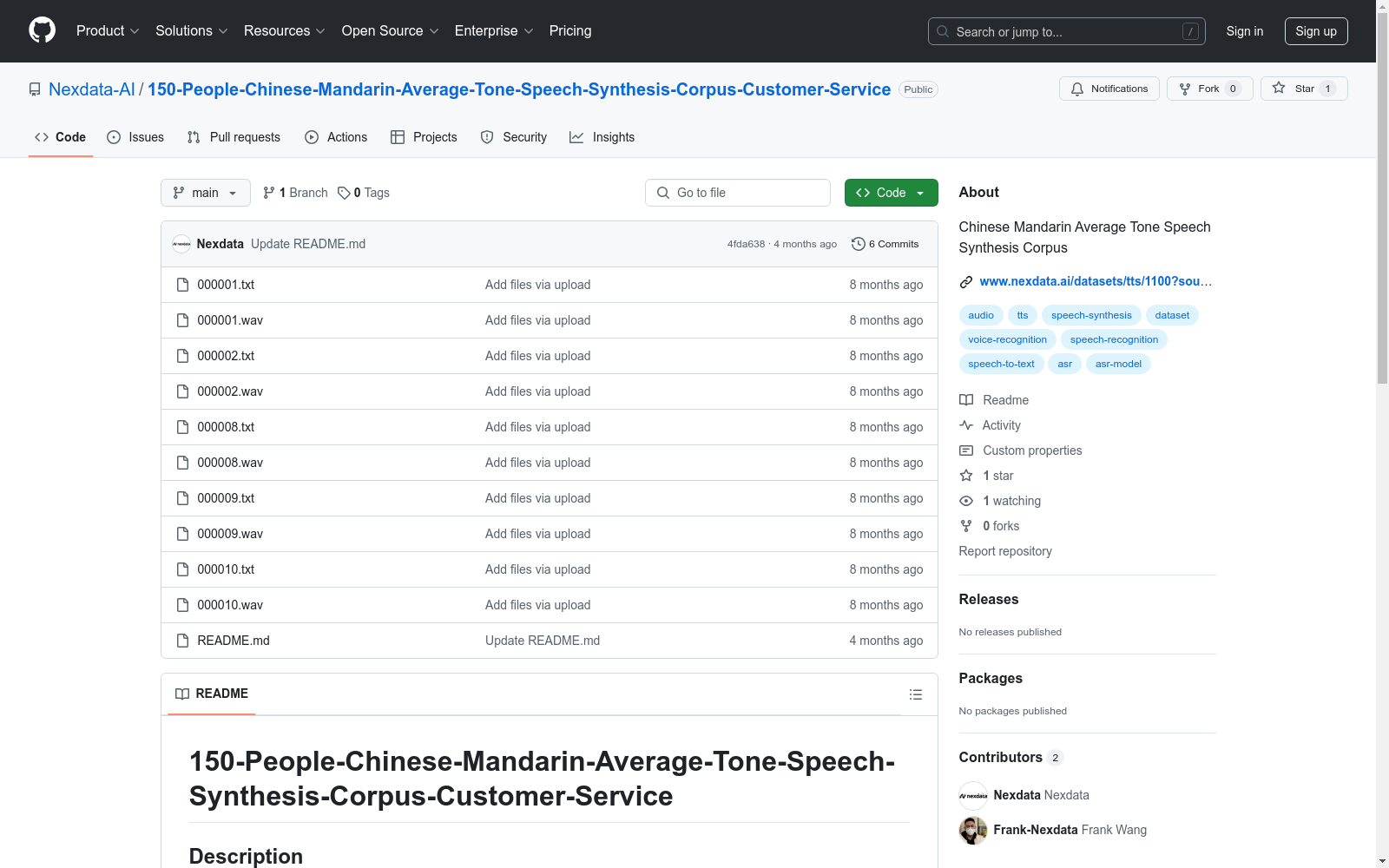Click the link icon beside the website URL
The height and width of the screenshot is (868, 1389).
click(x=966, y=281)
